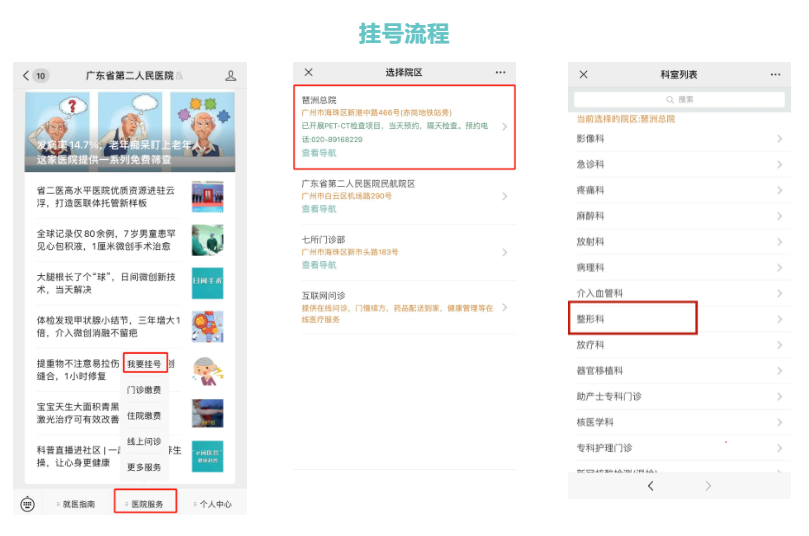Open 器官移植科 department
Viewport: 809px width, 536px height.
pyautogui.click(x=680, y=371)
